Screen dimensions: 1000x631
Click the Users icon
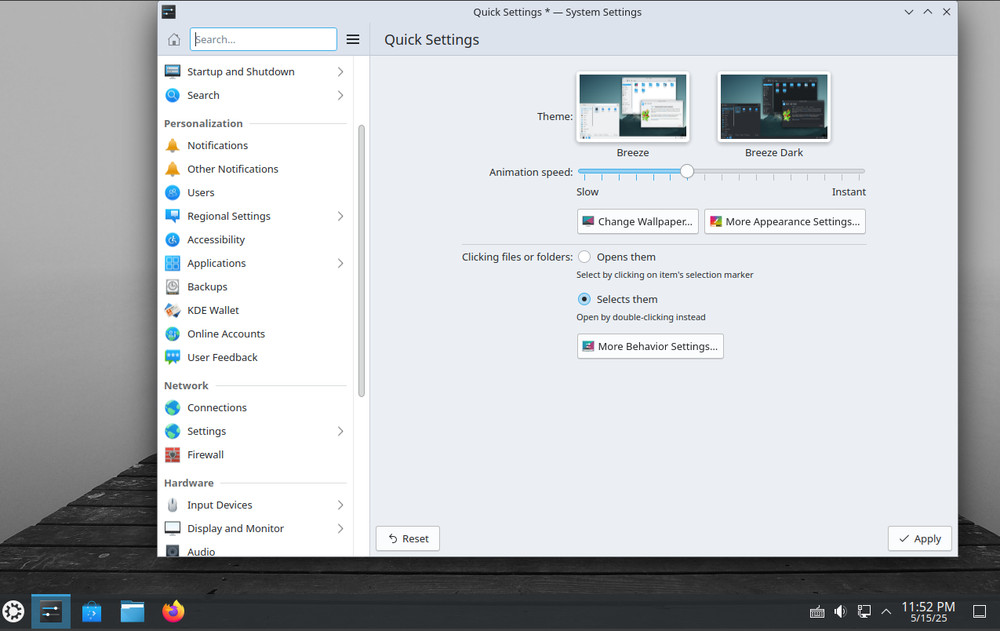(172, 193)
